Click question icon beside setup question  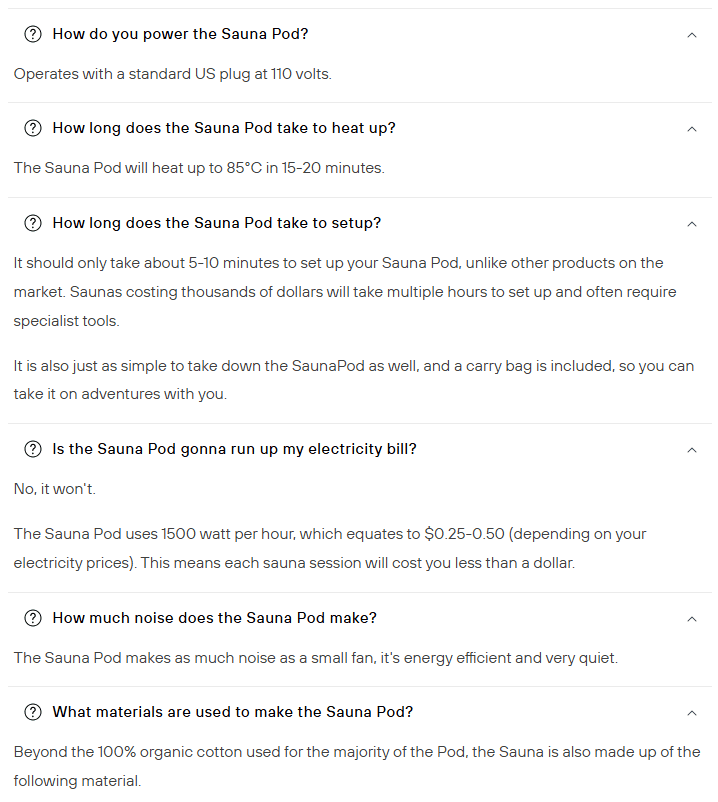(x=33, y=223)
